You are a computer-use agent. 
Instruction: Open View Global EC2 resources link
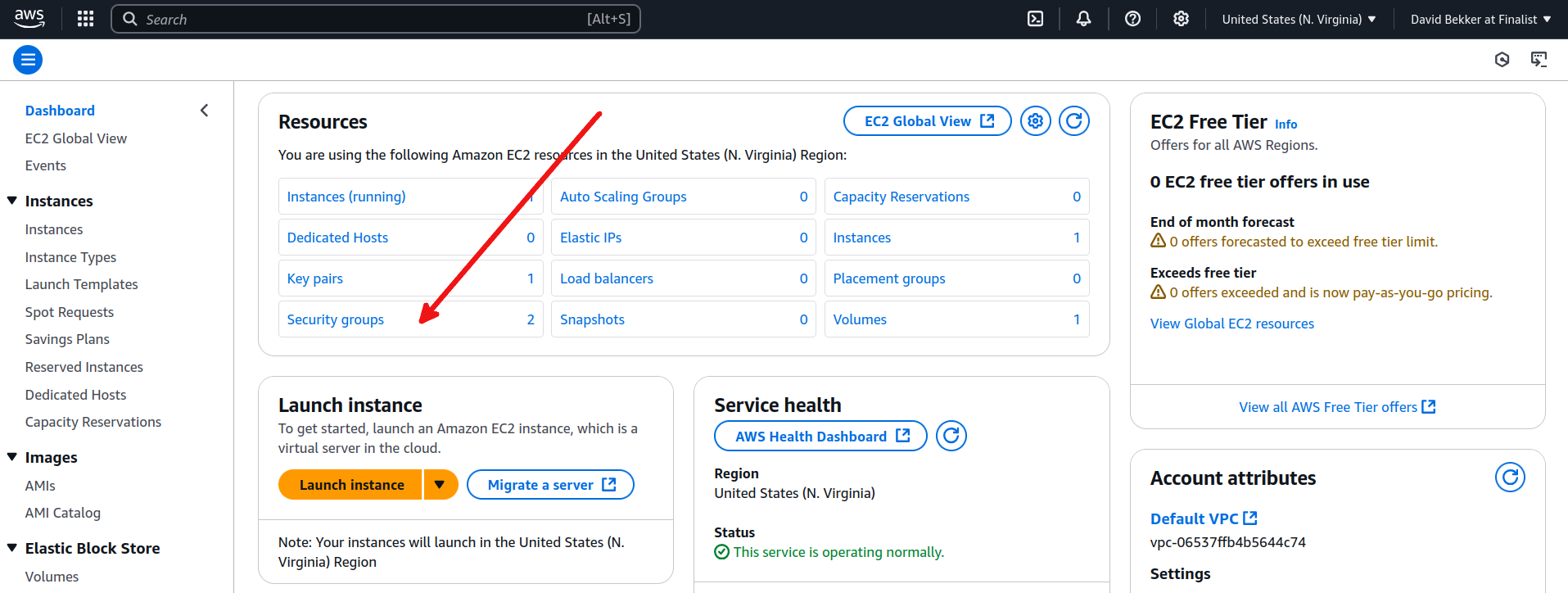point(1232,324)
